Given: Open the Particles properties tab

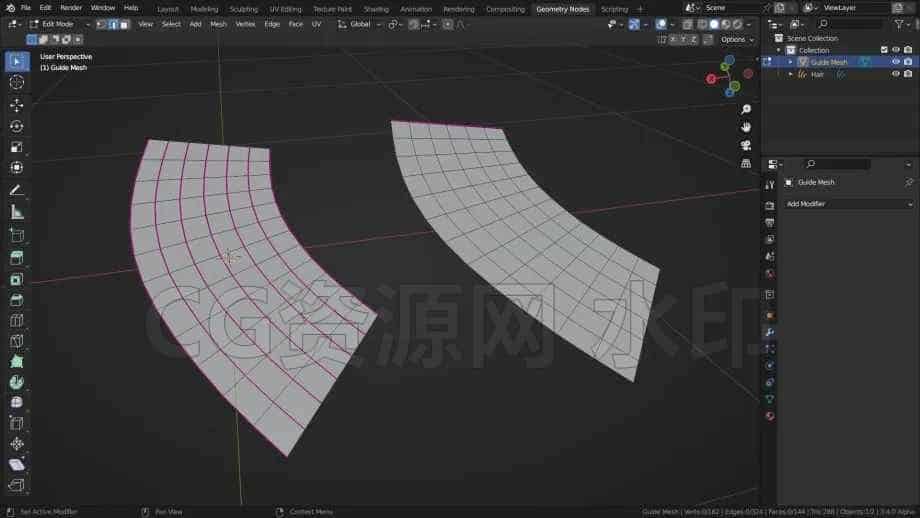Looking at the screenshot, I should click(x=770, y=349).
